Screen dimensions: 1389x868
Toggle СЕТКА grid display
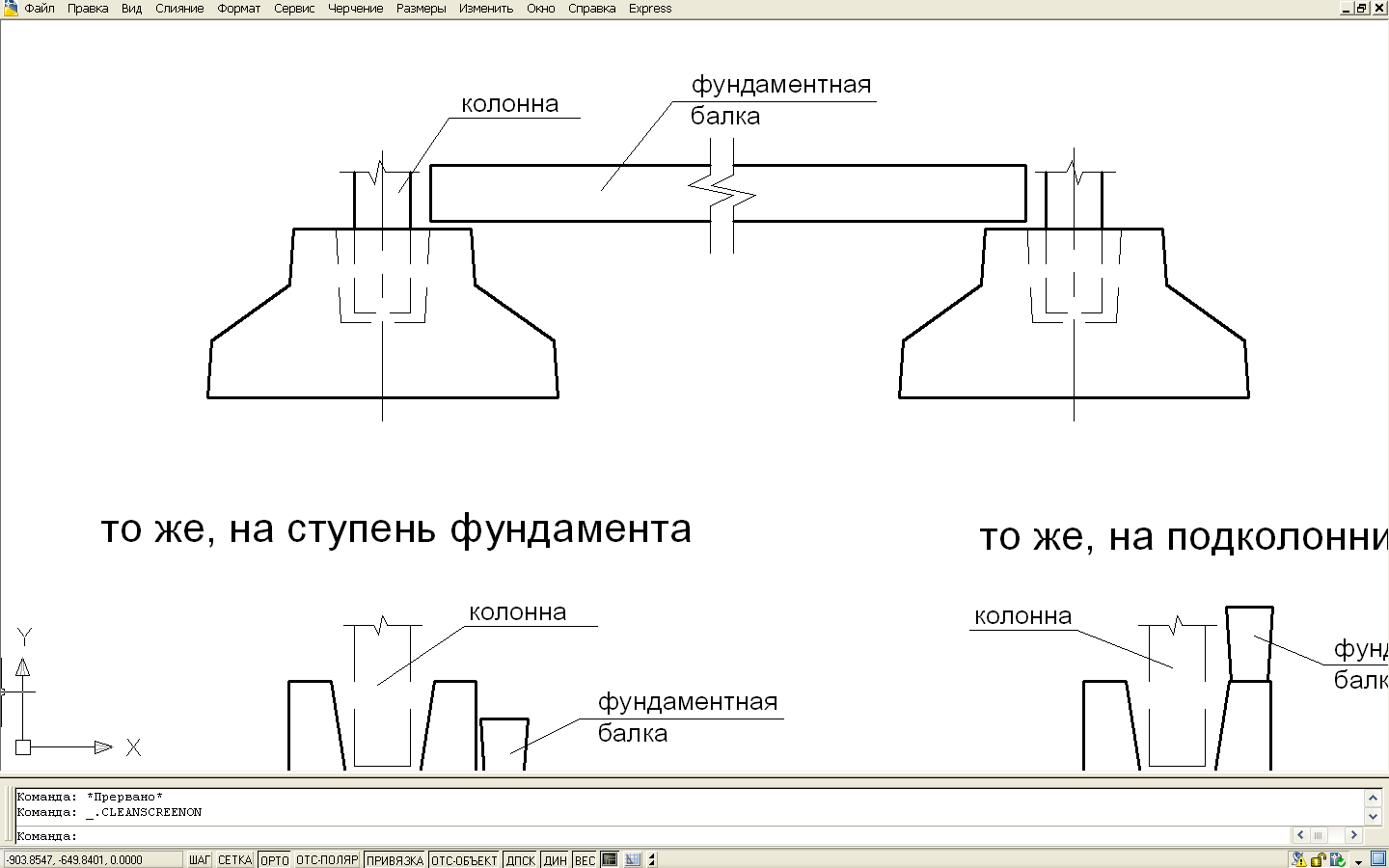click(x=234, y=860)
